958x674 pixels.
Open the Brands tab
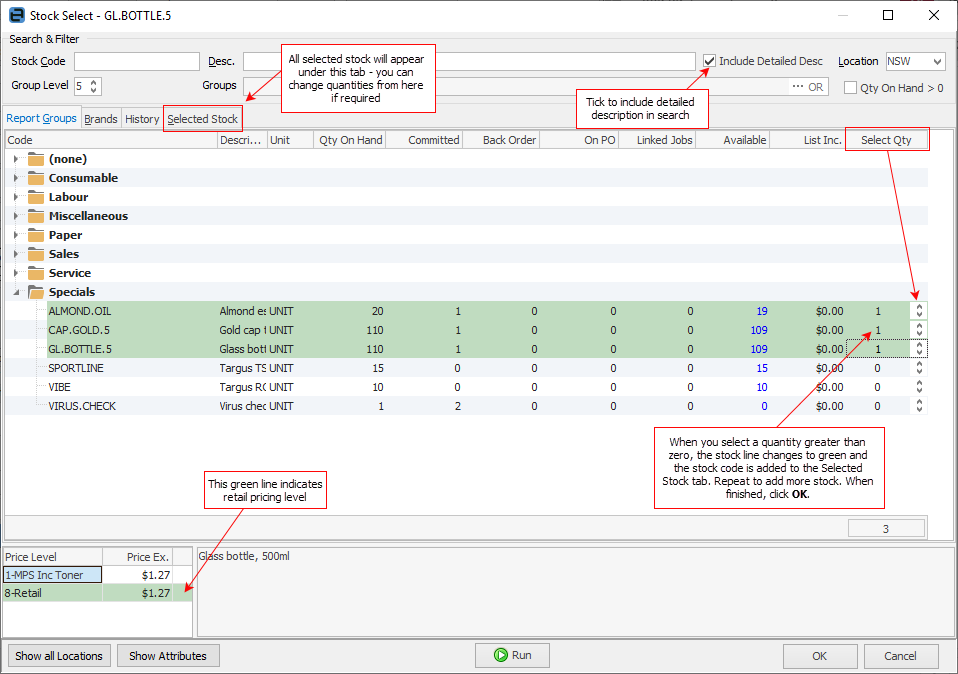(100, 119)
